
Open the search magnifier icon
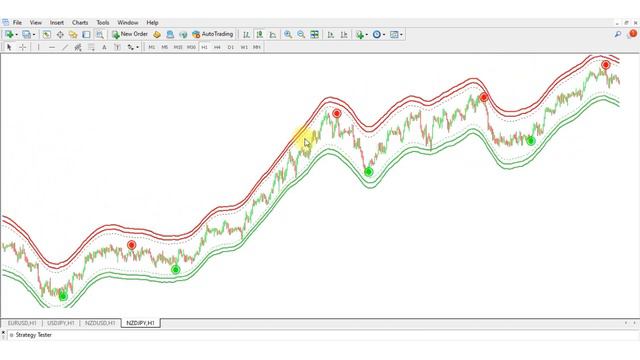coord(618,34)
